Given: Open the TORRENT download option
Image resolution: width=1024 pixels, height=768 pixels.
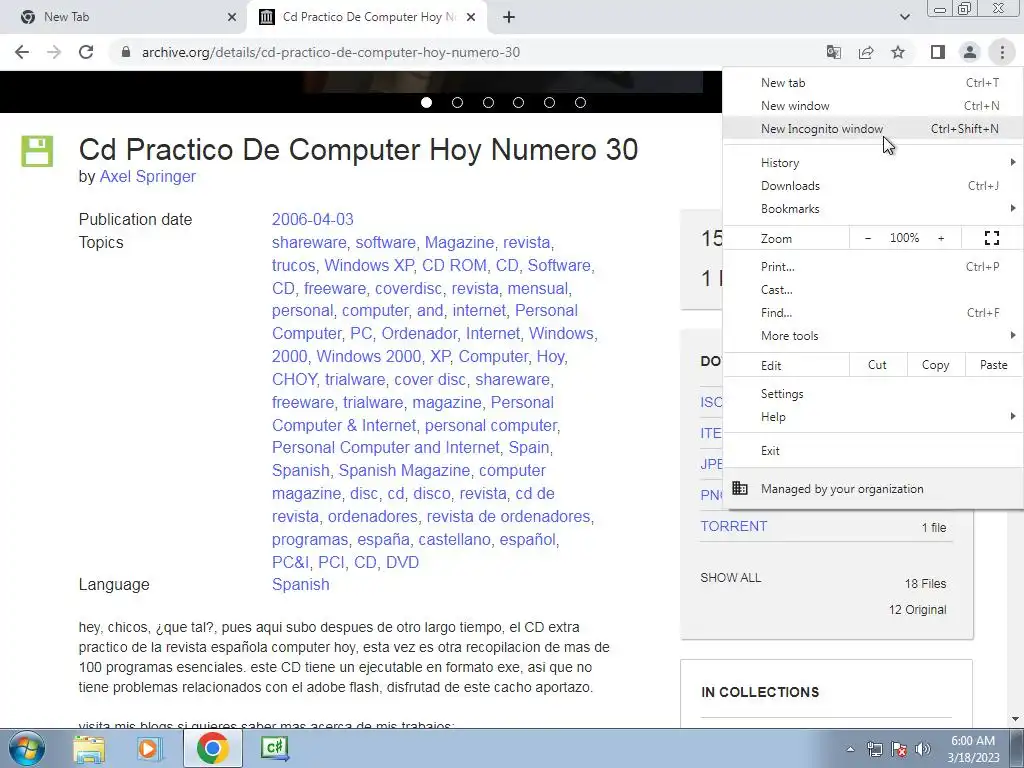Looking at the screenshot, I should (733, 526).
